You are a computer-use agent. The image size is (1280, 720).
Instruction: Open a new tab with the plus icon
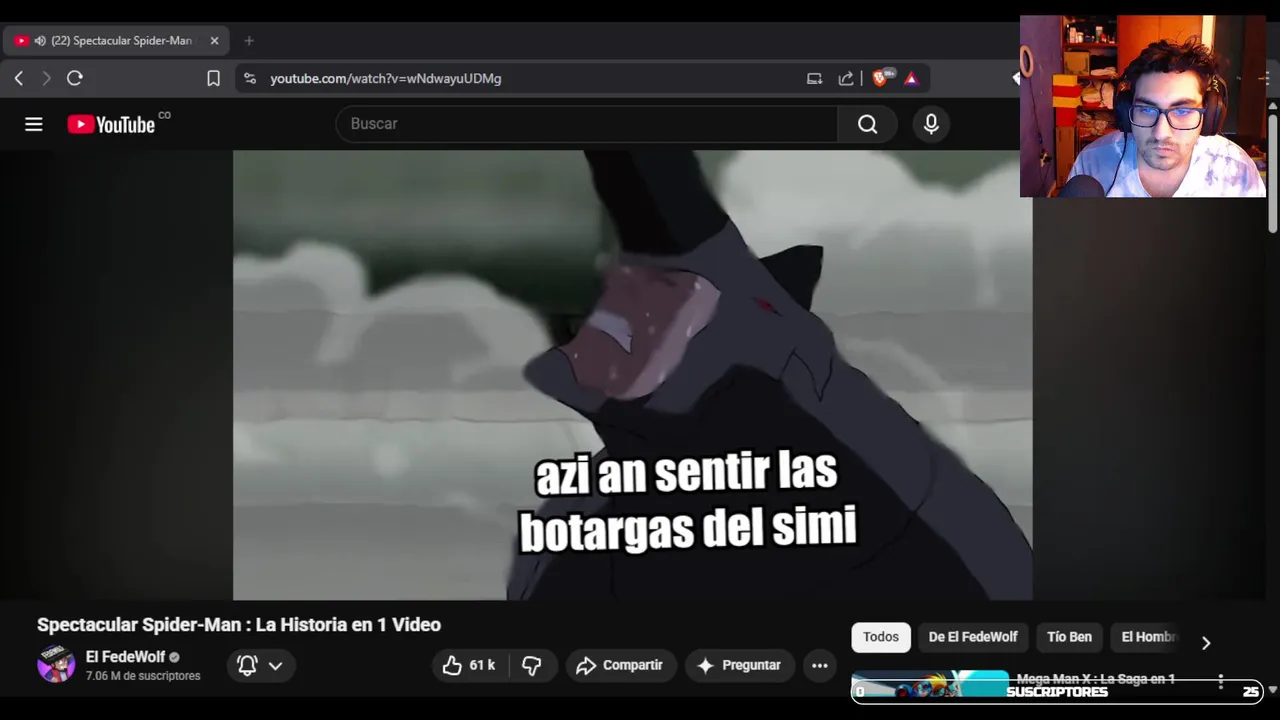coord(249,41)
